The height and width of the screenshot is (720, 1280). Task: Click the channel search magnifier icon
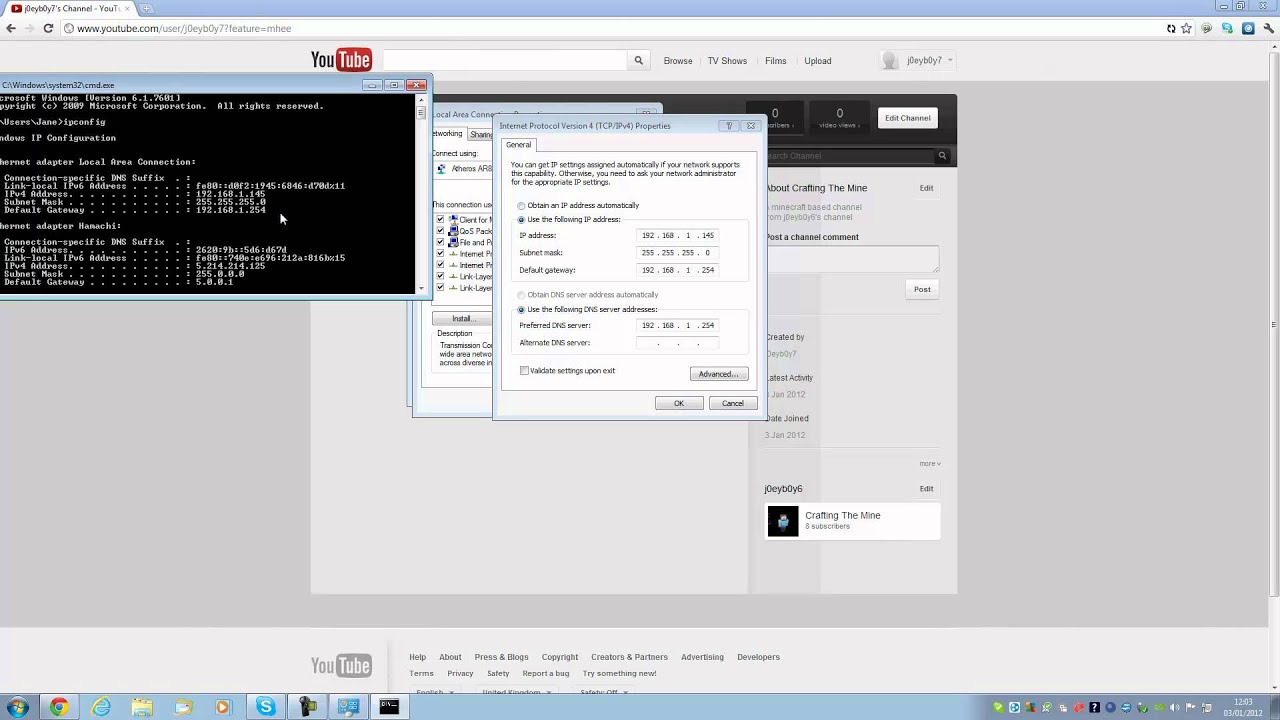pyautogui.click(x=942, y=156)
